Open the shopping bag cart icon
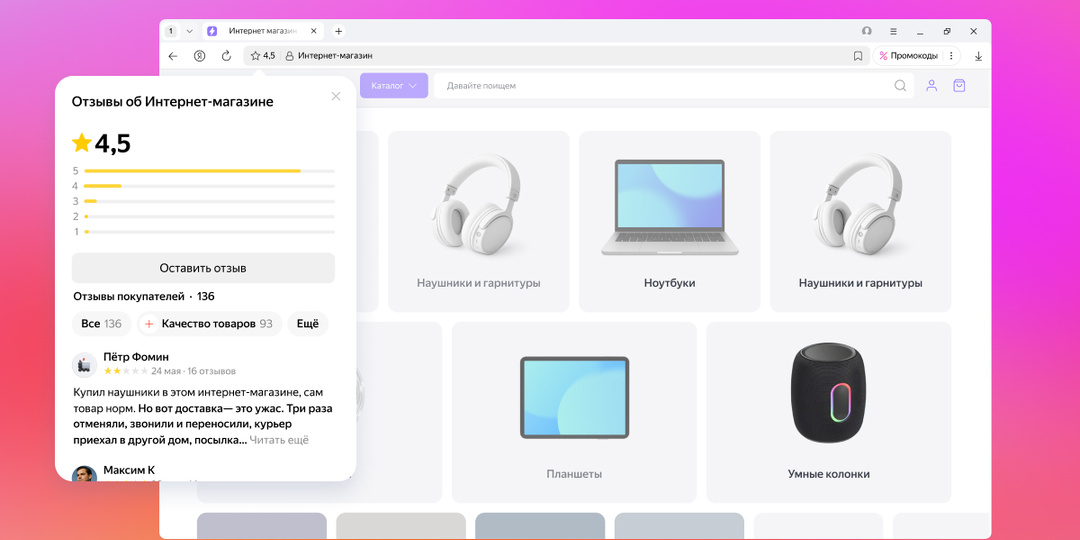The image size is (1080, 540). point(959,85)
